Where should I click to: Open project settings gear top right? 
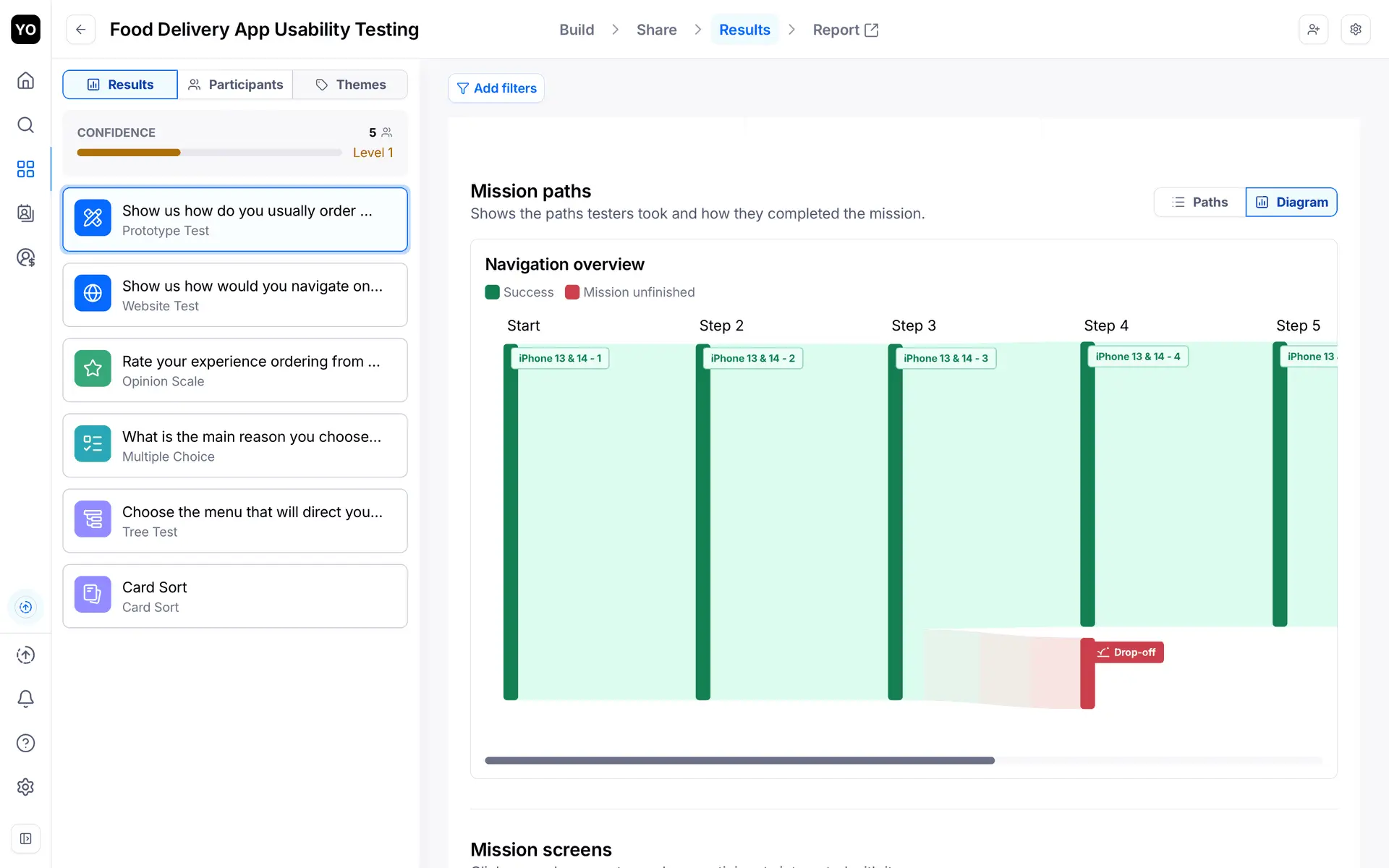[1356, 30]
